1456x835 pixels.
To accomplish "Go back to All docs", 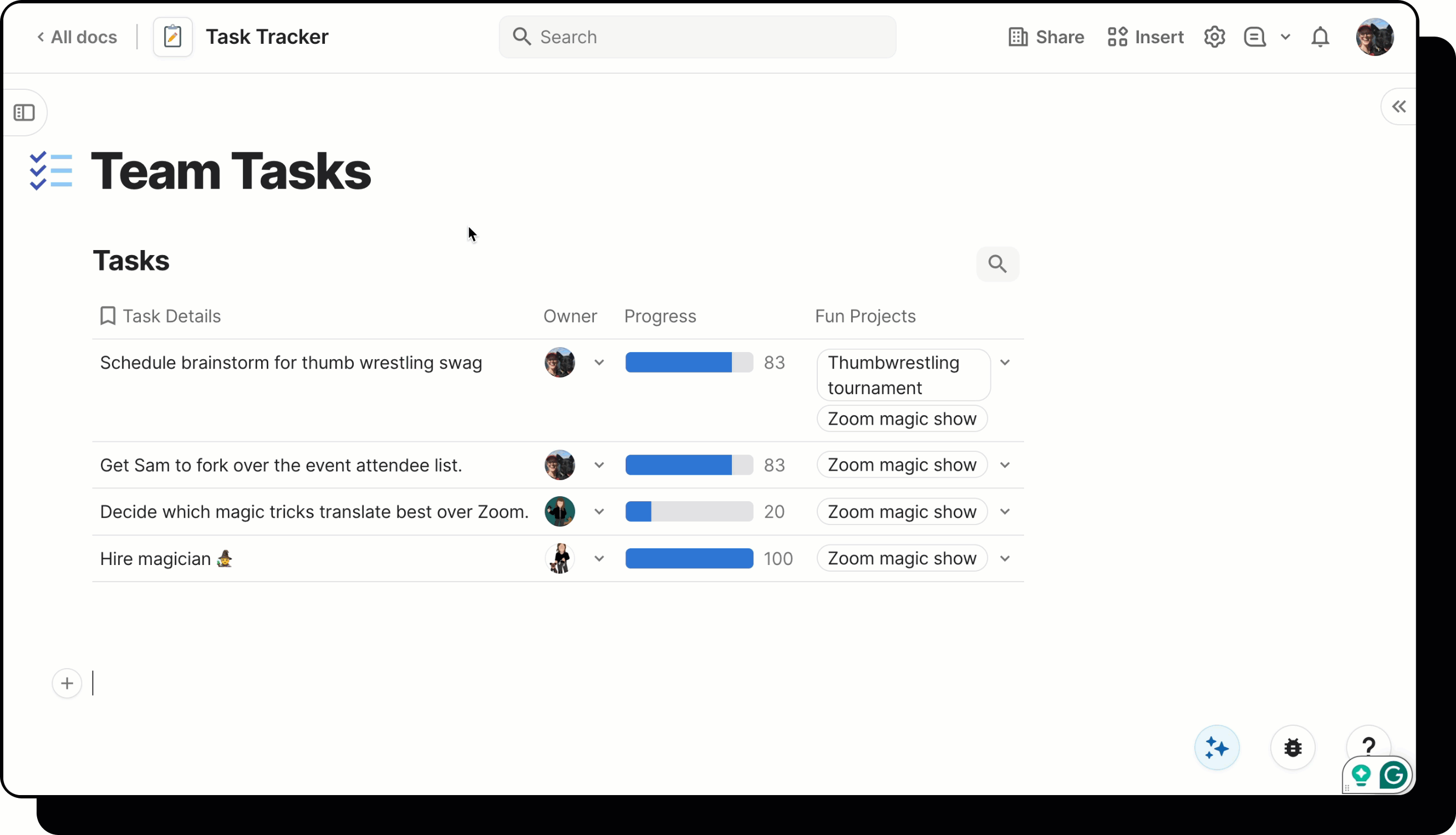I will pos(77,37).
